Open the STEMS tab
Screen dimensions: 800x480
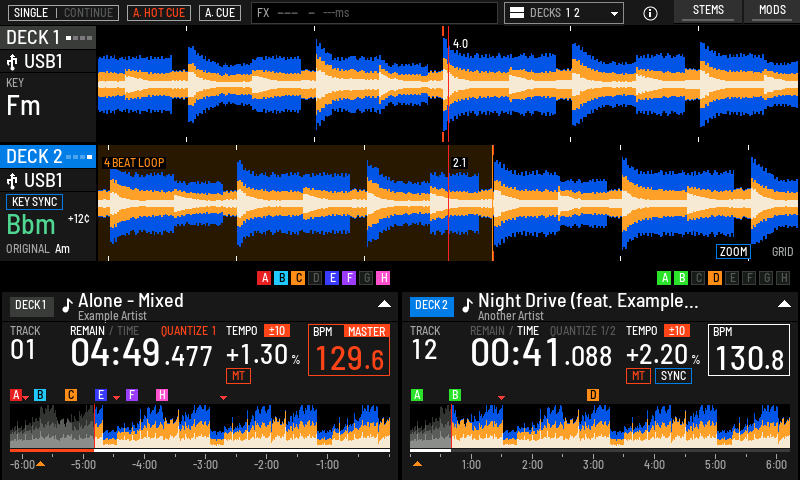pyautogui.click(x=708, y=11)
